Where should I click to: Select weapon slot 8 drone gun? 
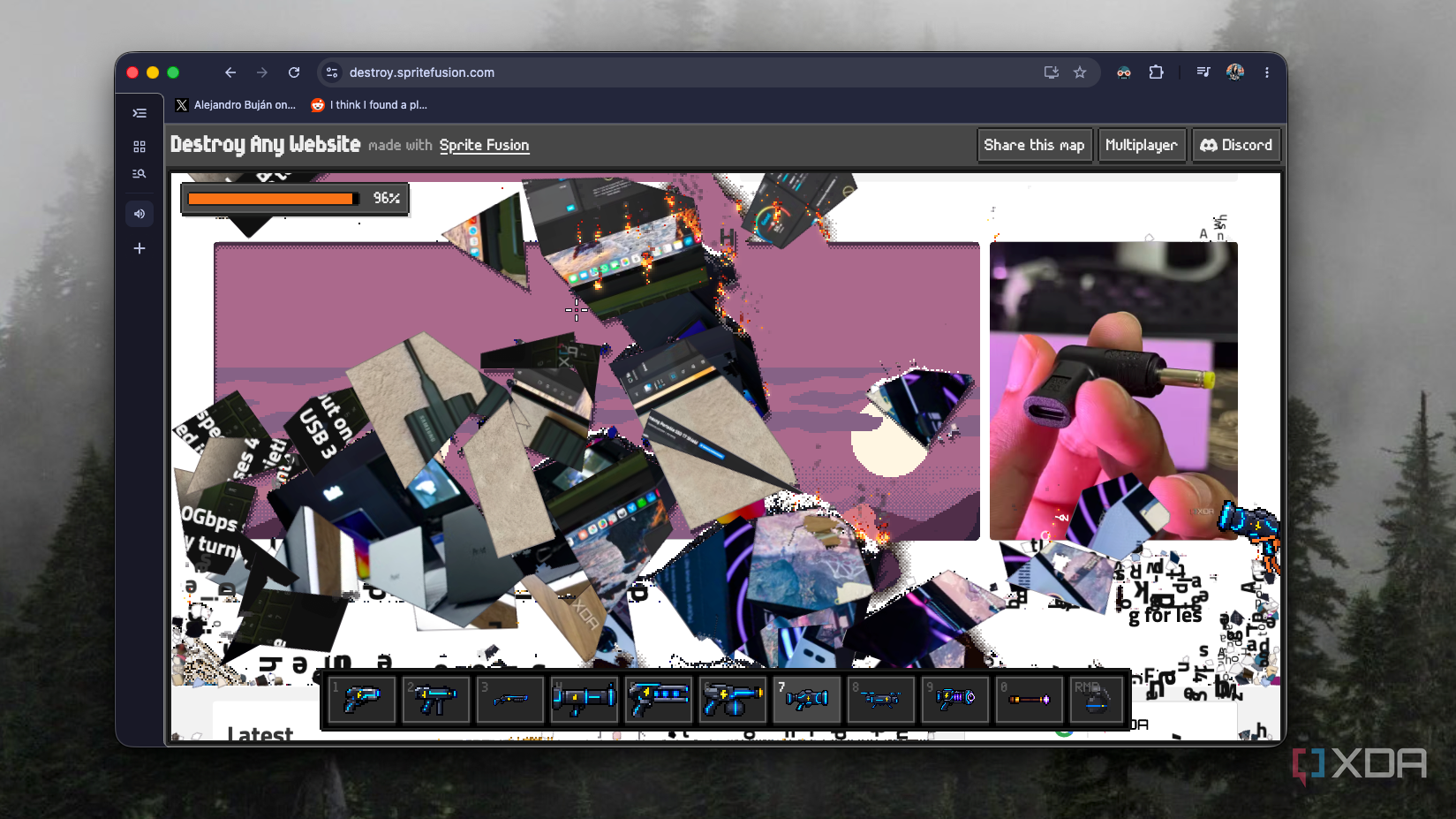(x=881, y=699)
